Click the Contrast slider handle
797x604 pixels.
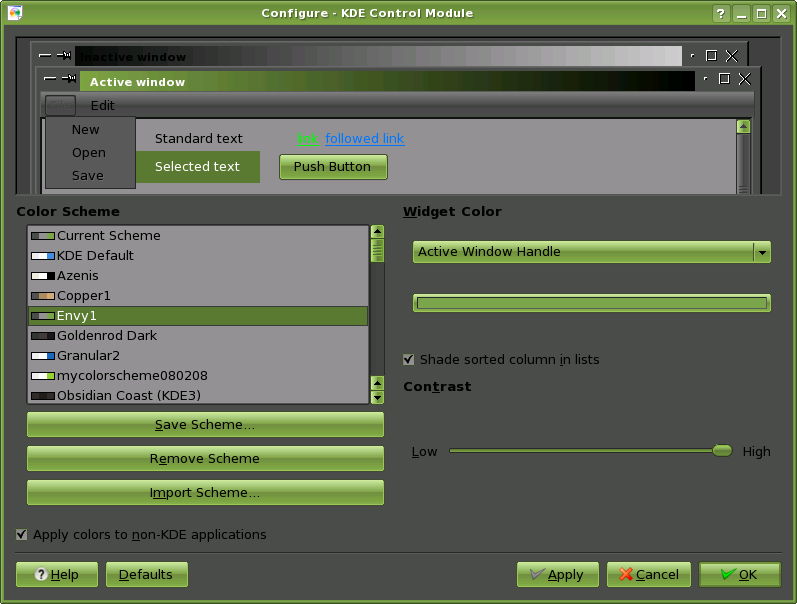(722, 450)
